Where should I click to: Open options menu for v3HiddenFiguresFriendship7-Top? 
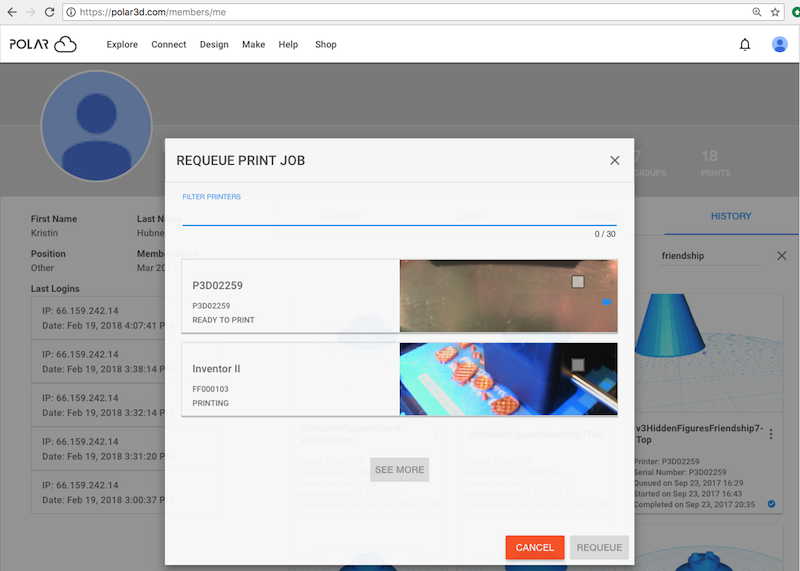(771, 434)
